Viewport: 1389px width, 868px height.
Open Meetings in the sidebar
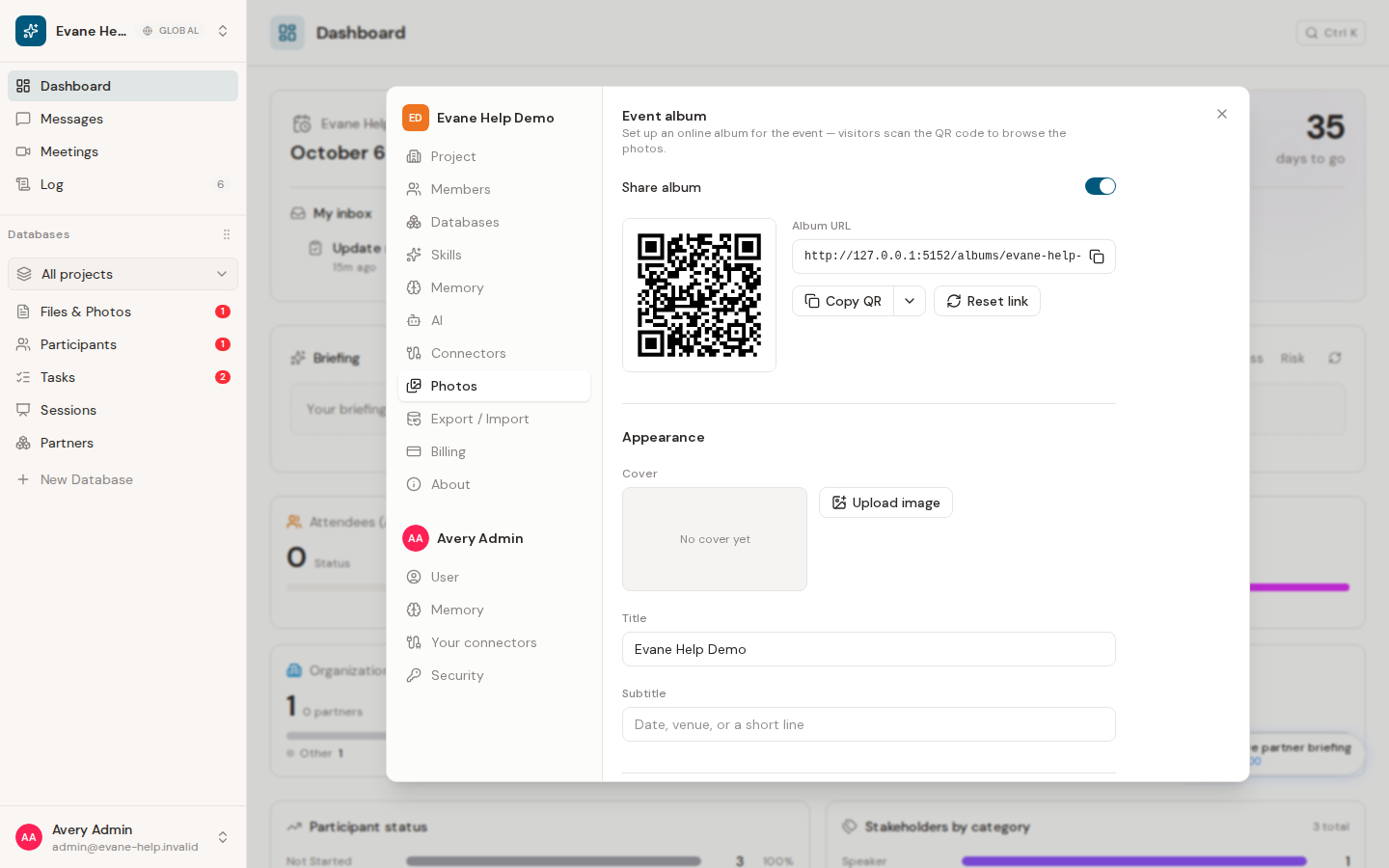(123, 151)
